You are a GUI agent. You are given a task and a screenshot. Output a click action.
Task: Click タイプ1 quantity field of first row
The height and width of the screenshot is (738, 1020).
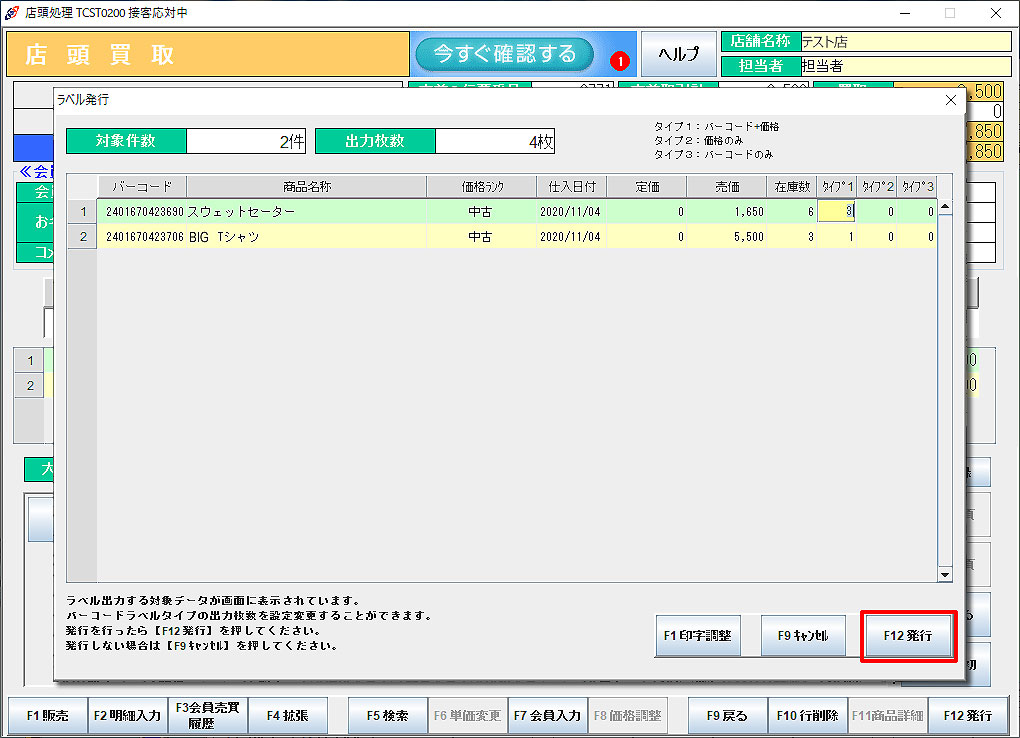coord(836,212)
